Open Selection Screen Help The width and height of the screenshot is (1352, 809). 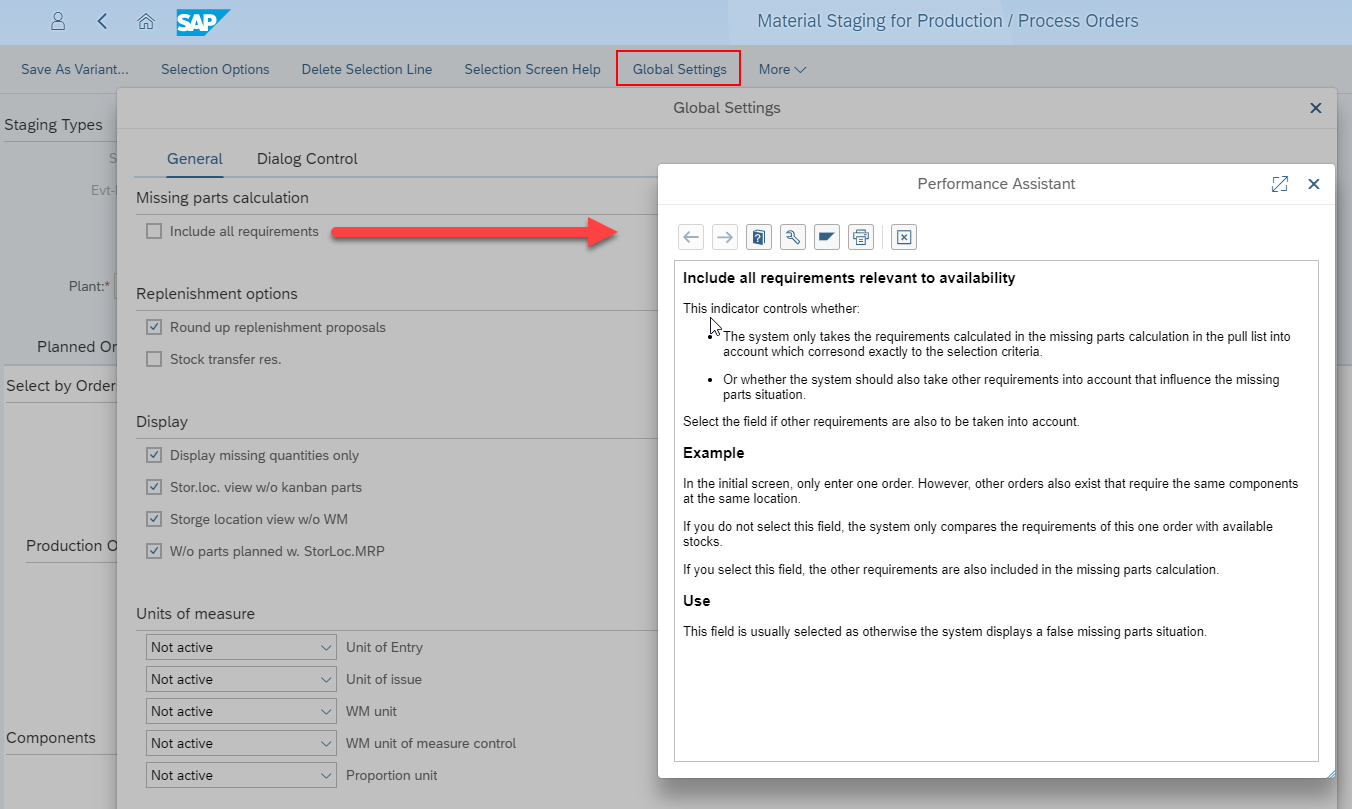533,69
